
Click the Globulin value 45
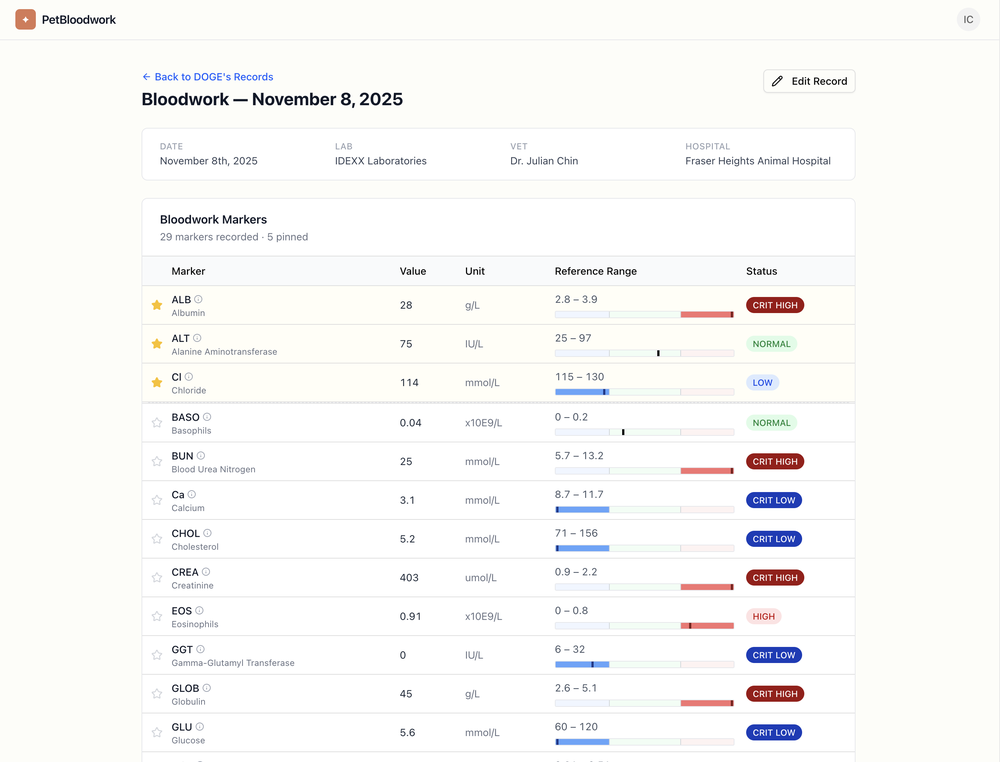pos(406,694)
